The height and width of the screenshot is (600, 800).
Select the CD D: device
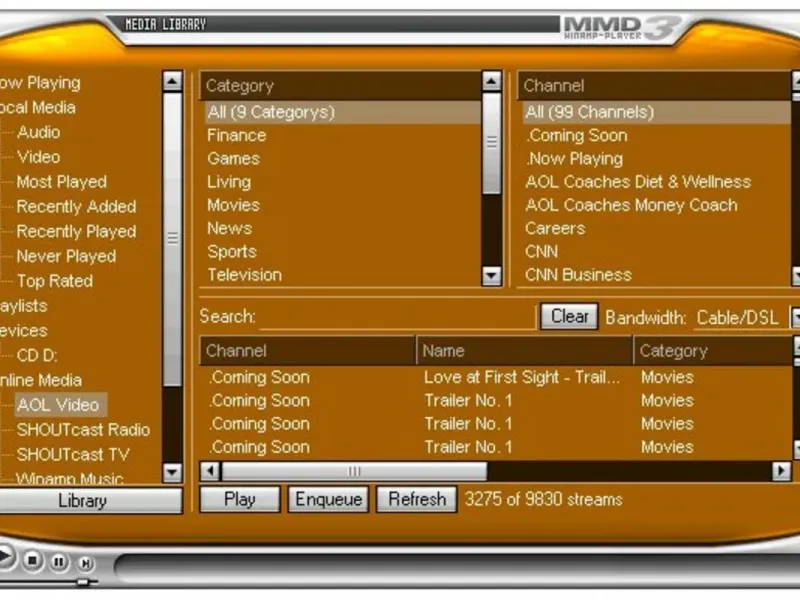tap(37, 356)
